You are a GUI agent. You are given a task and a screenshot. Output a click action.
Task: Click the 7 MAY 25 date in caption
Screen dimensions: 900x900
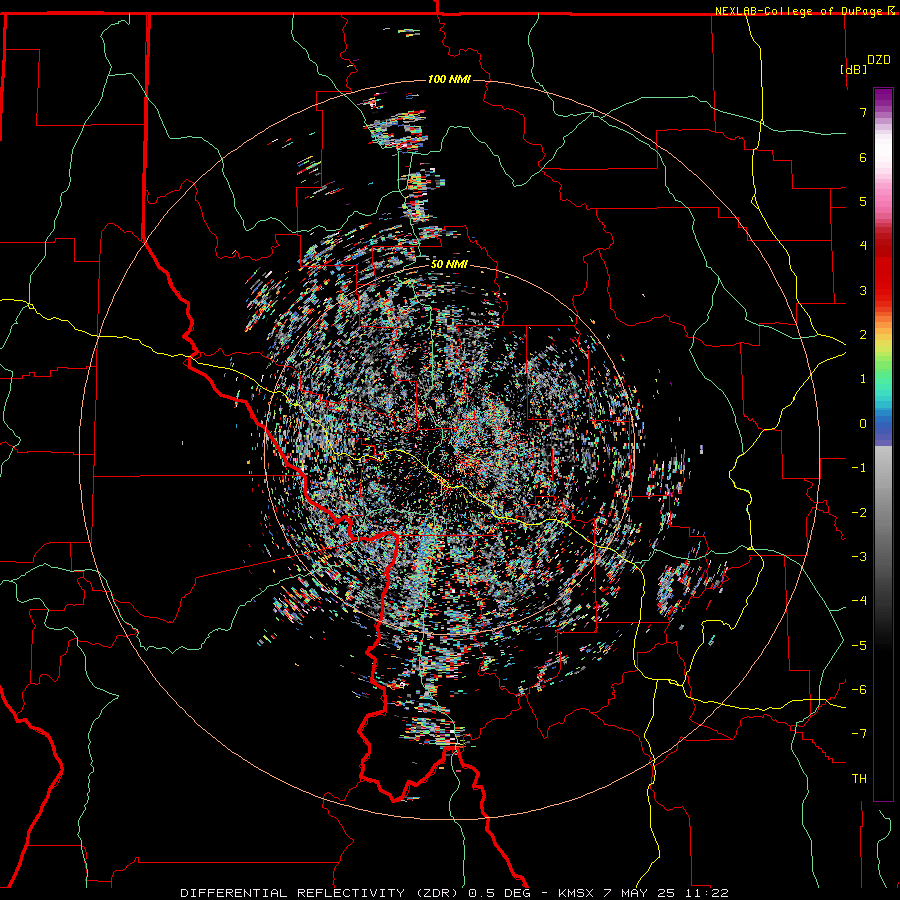pyautogui.click(x=638, y=893)
